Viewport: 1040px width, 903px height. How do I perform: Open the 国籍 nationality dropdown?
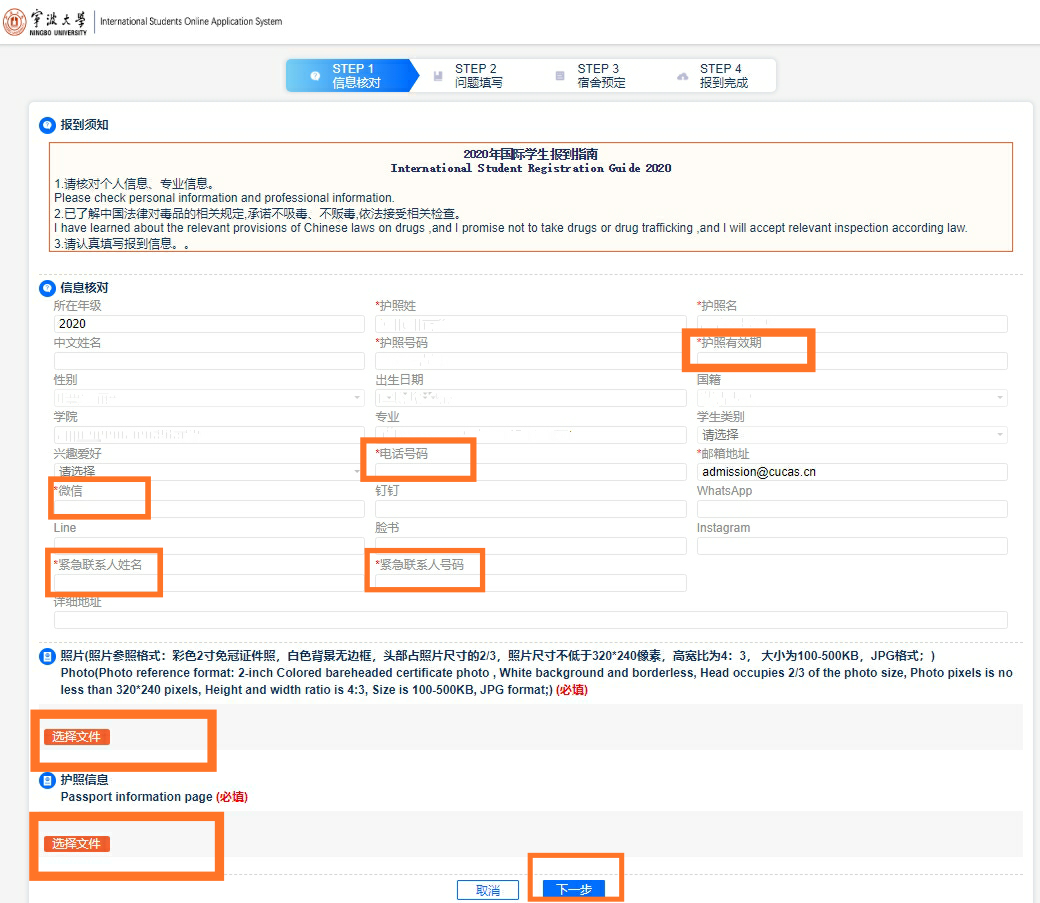pyautogui.click(x=851, y=398)
